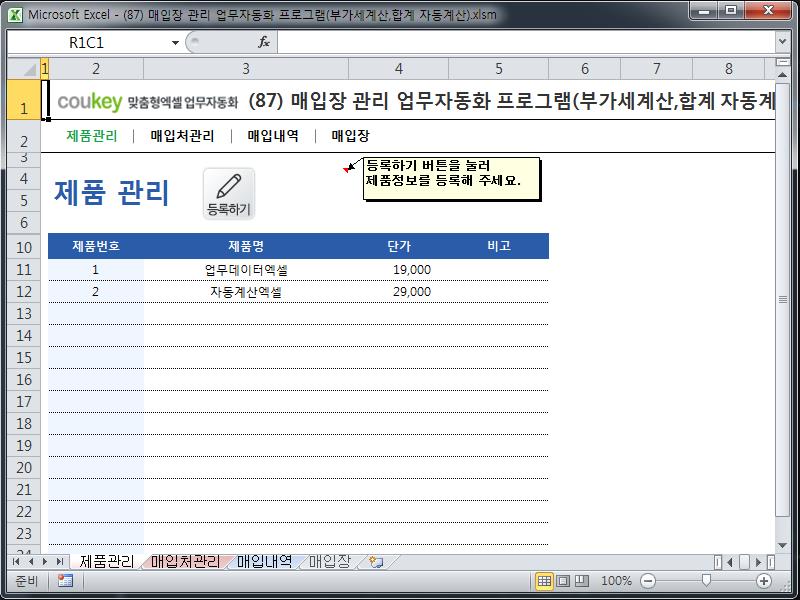Select column header 8
The width and height of the screenshot is (800, 600).
click(729, 68)
